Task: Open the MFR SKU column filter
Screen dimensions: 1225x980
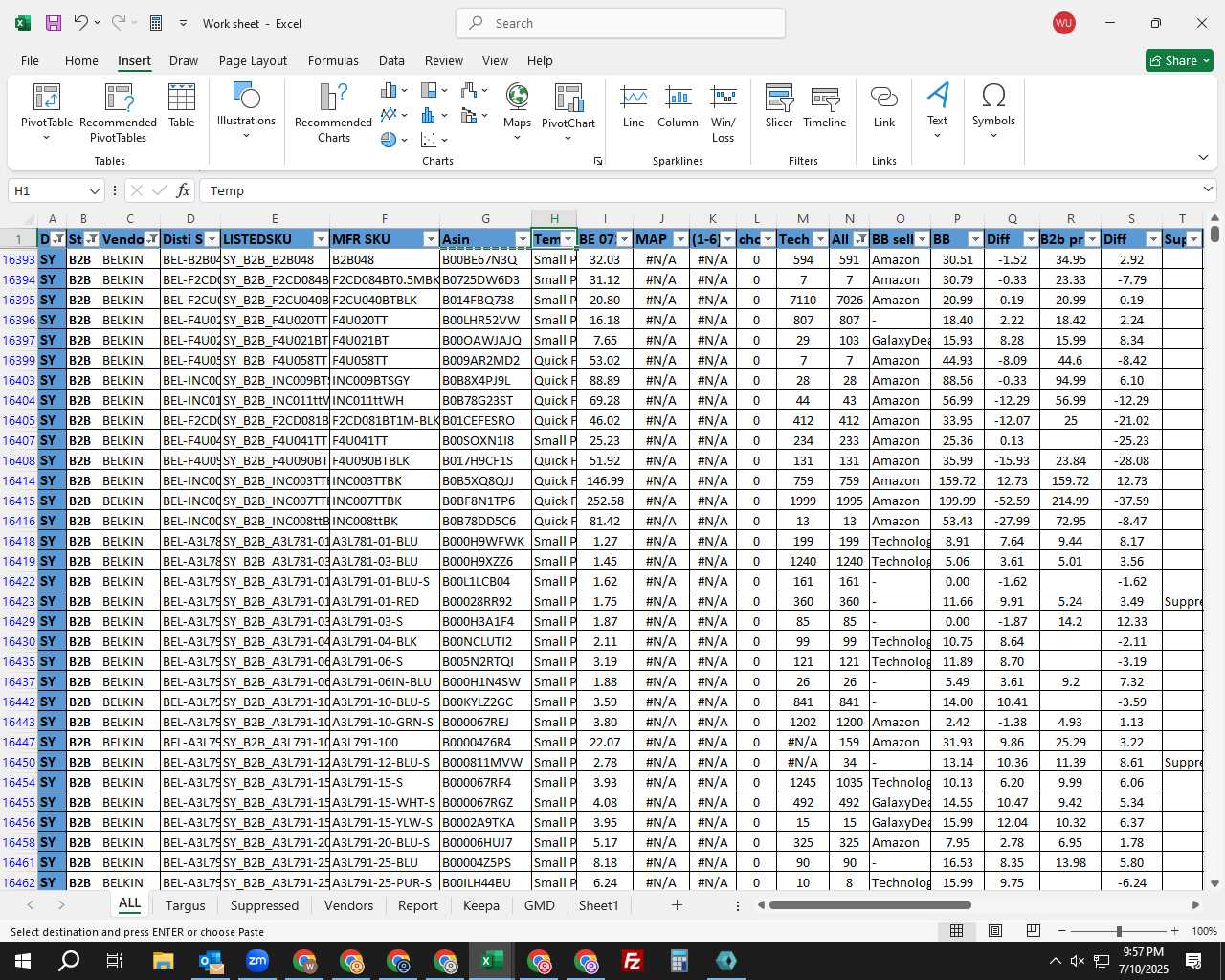Action: [431, 239]
